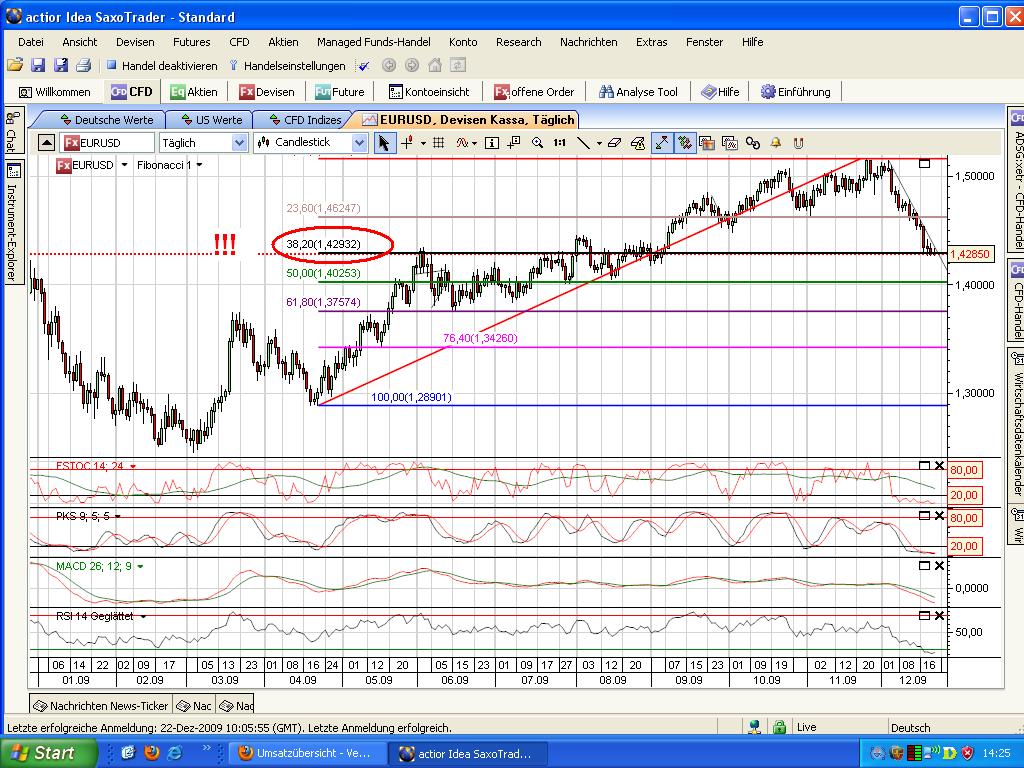Image resolution: width=1024 pixels, height=768 pixels.
Task: Toggle the chart grid icon
Action: [x=437, y=142]
